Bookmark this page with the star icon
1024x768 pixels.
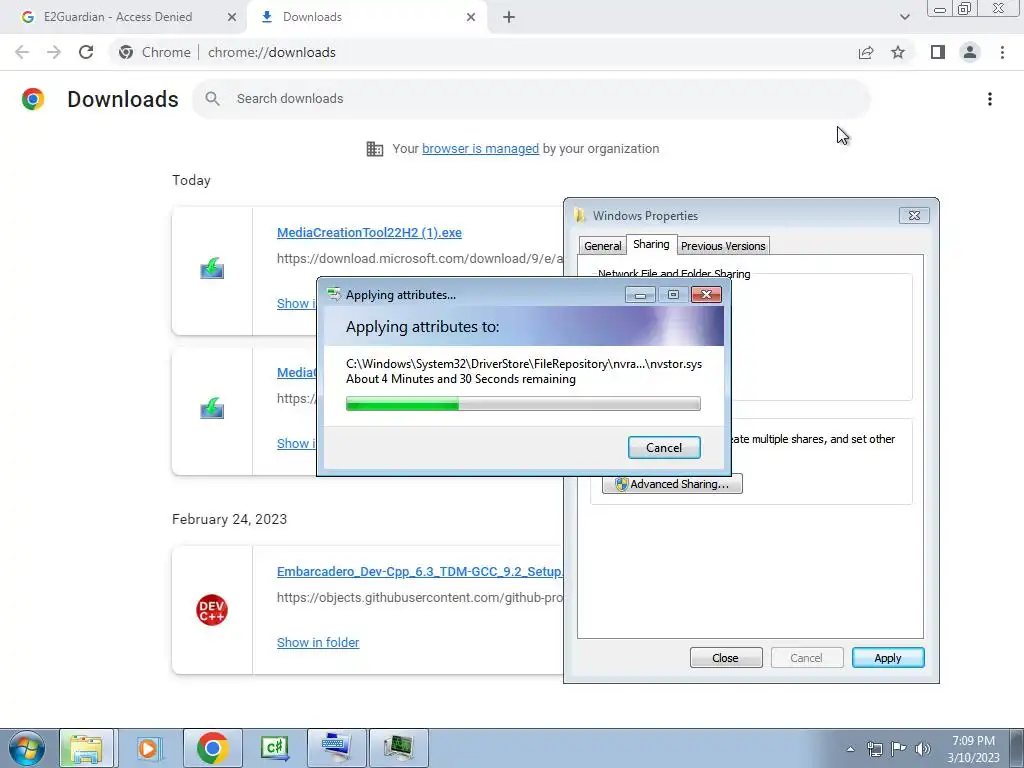pos(898,52)
